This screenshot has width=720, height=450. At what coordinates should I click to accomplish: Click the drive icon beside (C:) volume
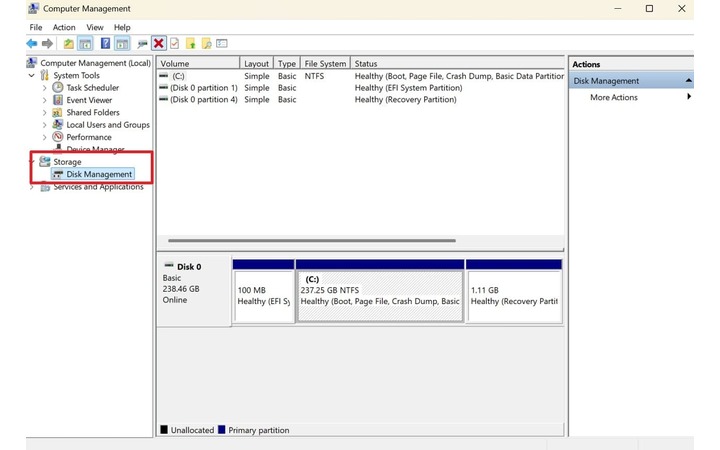[x=163, y=76]
